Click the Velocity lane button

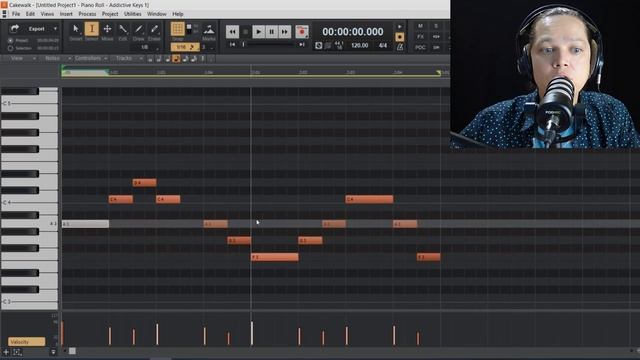pyautogui.click(x=27, y=342)
